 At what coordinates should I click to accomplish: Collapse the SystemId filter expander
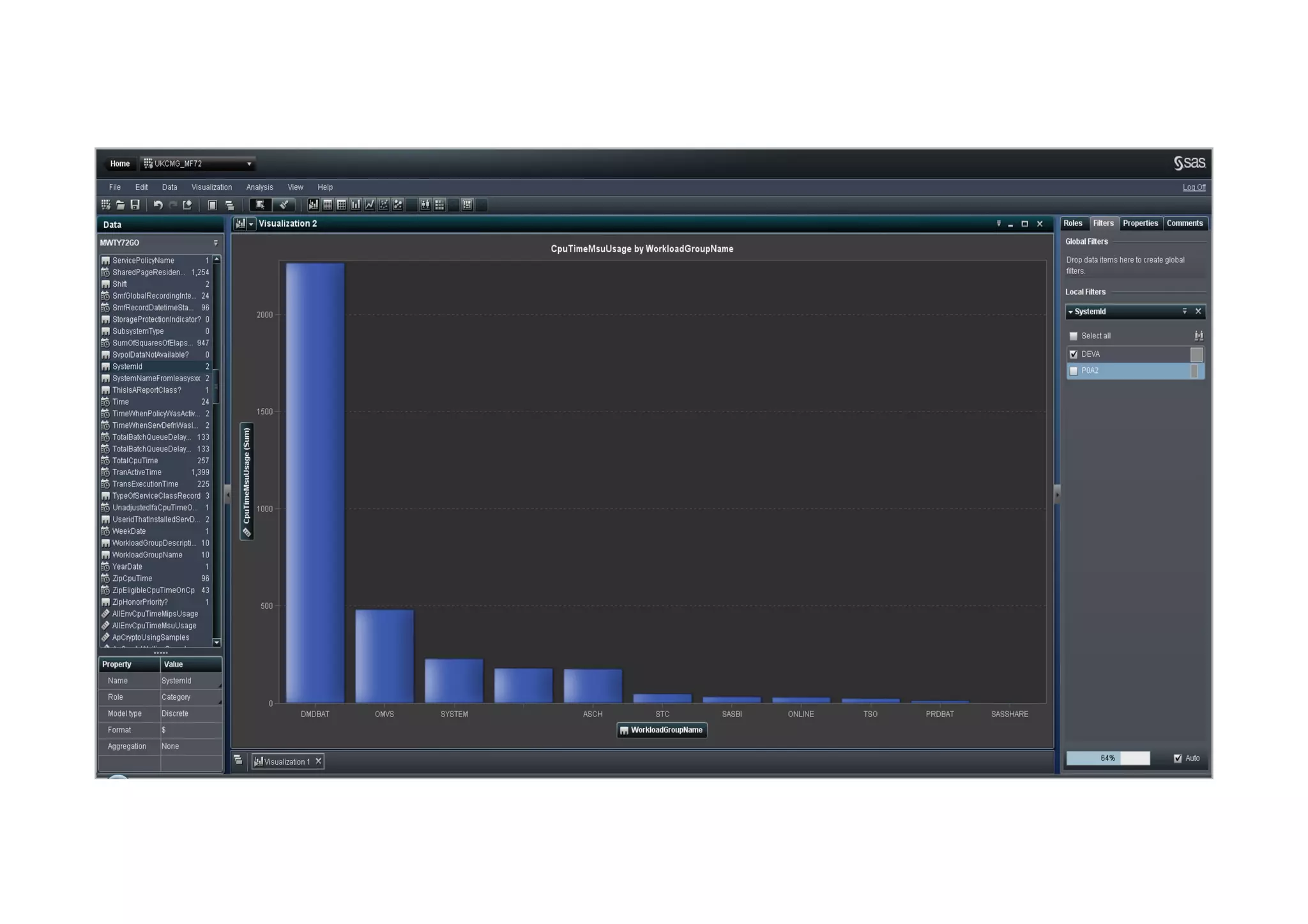(x=1070, y=312)
